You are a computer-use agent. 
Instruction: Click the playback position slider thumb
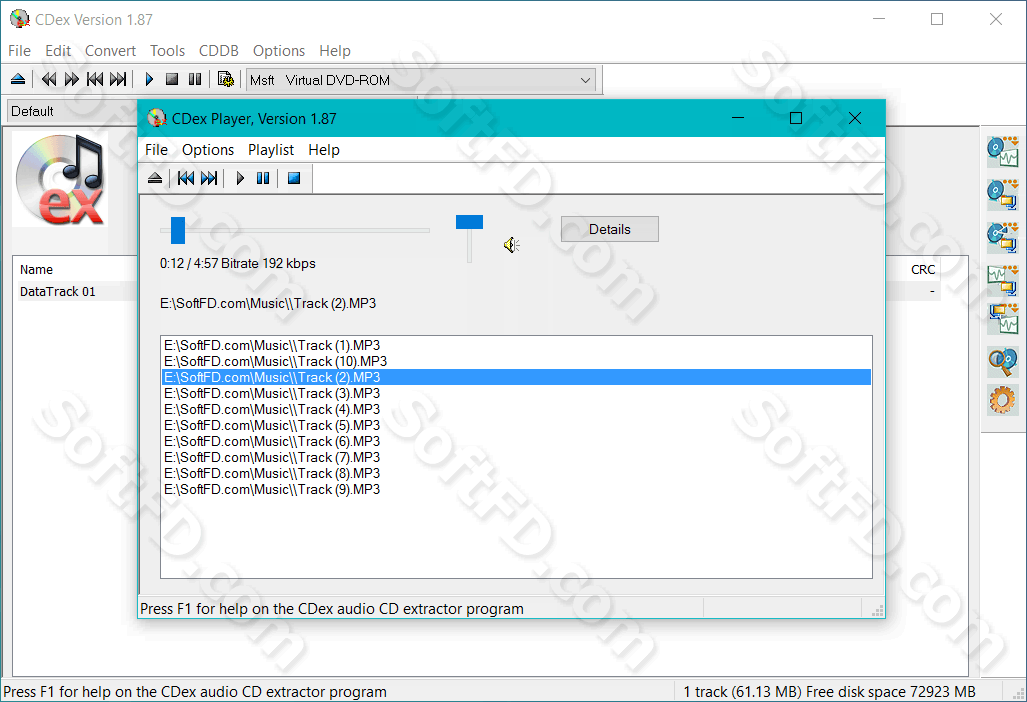click(177, 230)
